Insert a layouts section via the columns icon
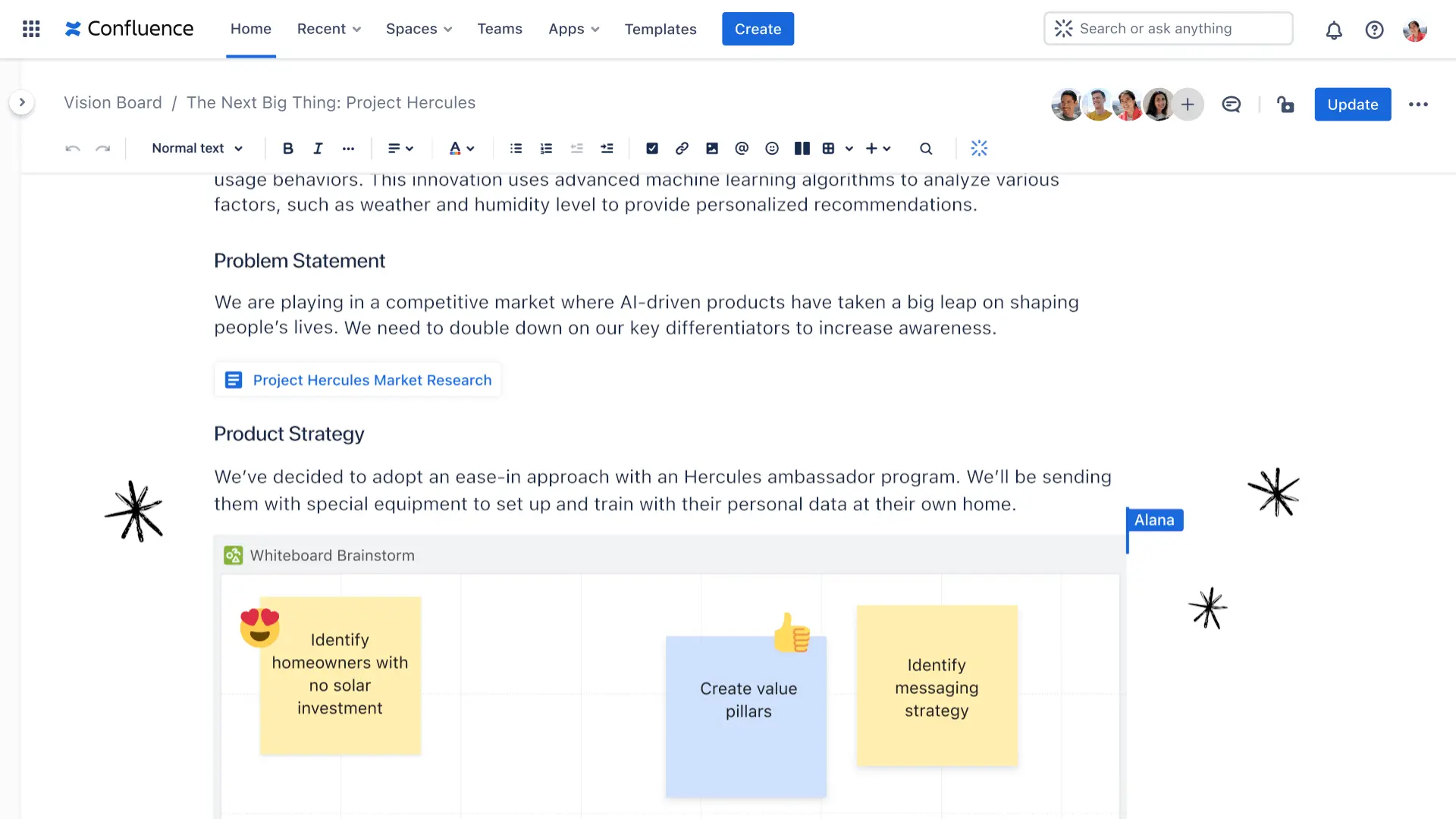Screen dimensions: 1456x819 click(802, 149)
